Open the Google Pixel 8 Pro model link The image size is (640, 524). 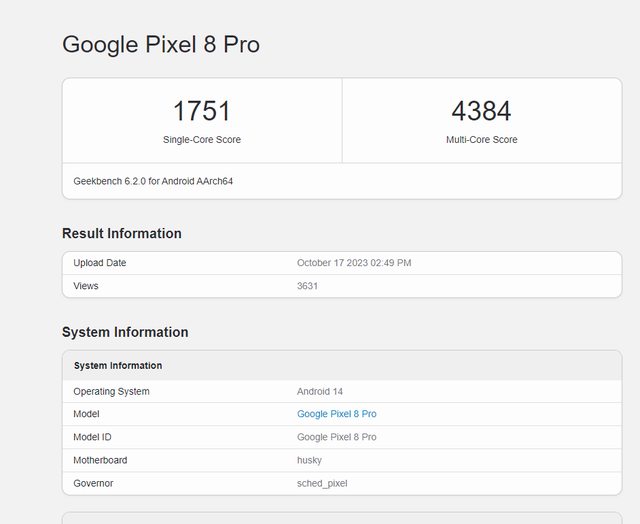[x=336, y=414]
